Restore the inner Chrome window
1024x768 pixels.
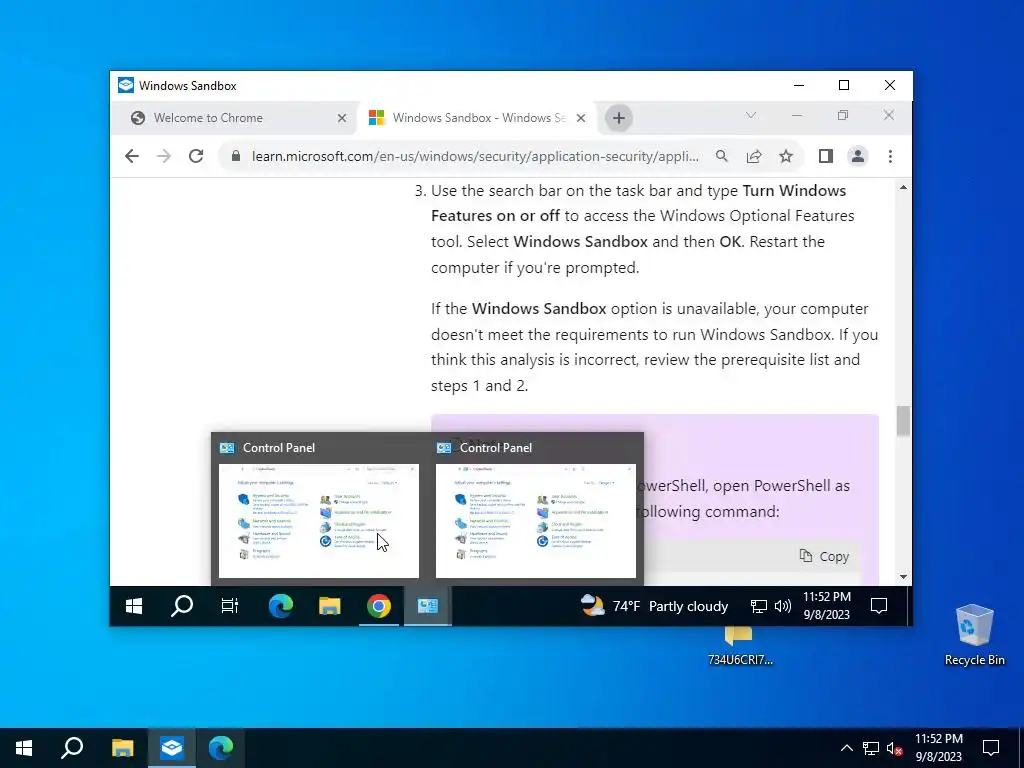842,116
